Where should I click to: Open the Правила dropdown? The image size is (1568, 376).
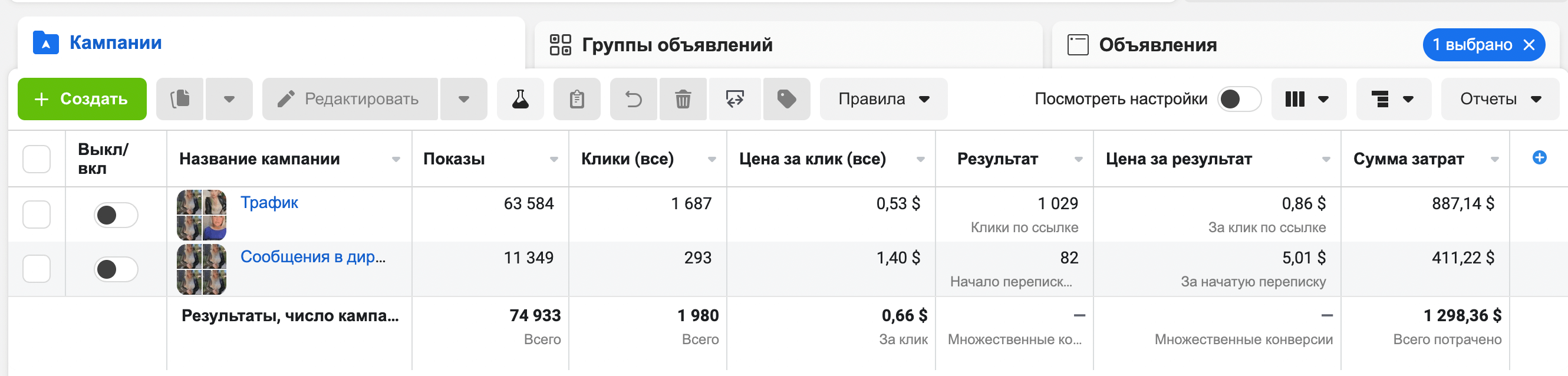click(883, 99)
